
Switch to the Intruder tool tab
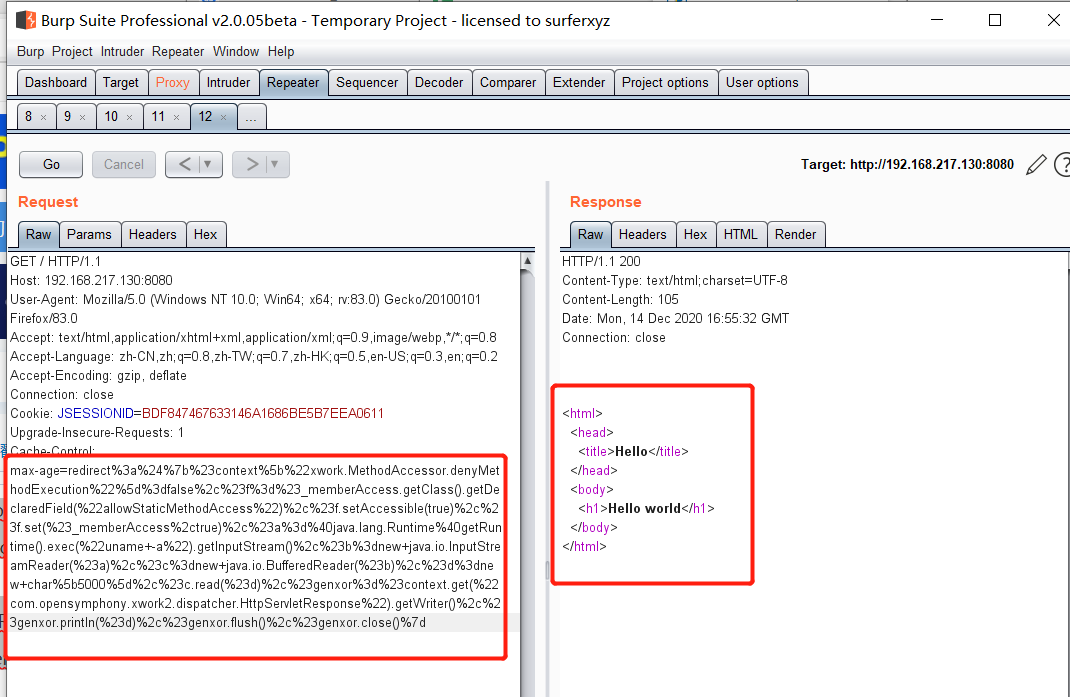point(229,83)
